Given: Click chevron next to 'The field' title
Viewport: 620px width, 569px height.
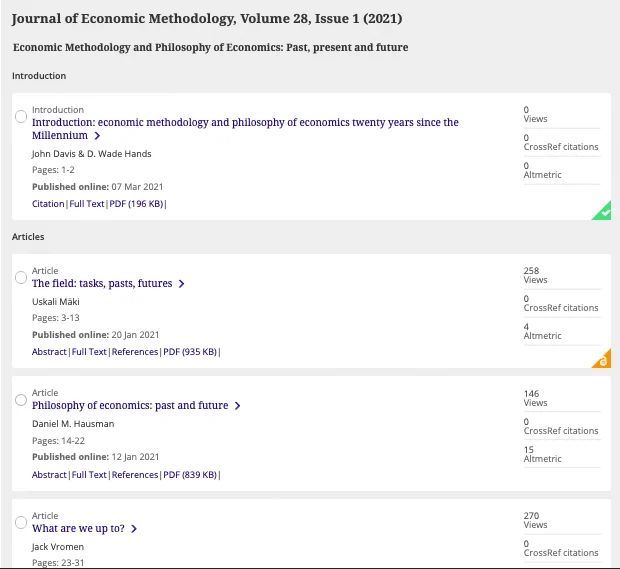Looking at the screenshot, I should pyautogui.click(x=181, y=284).
